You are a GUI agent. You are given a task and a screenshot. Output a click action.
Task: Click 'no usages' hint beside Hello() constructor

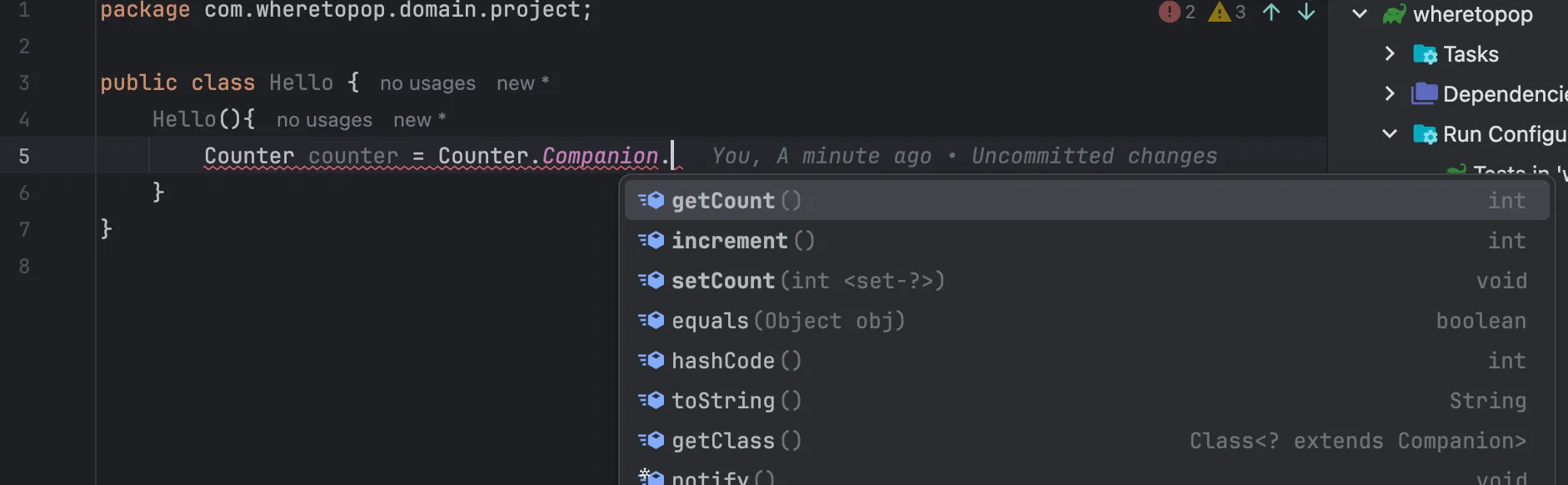pos(324,120)
